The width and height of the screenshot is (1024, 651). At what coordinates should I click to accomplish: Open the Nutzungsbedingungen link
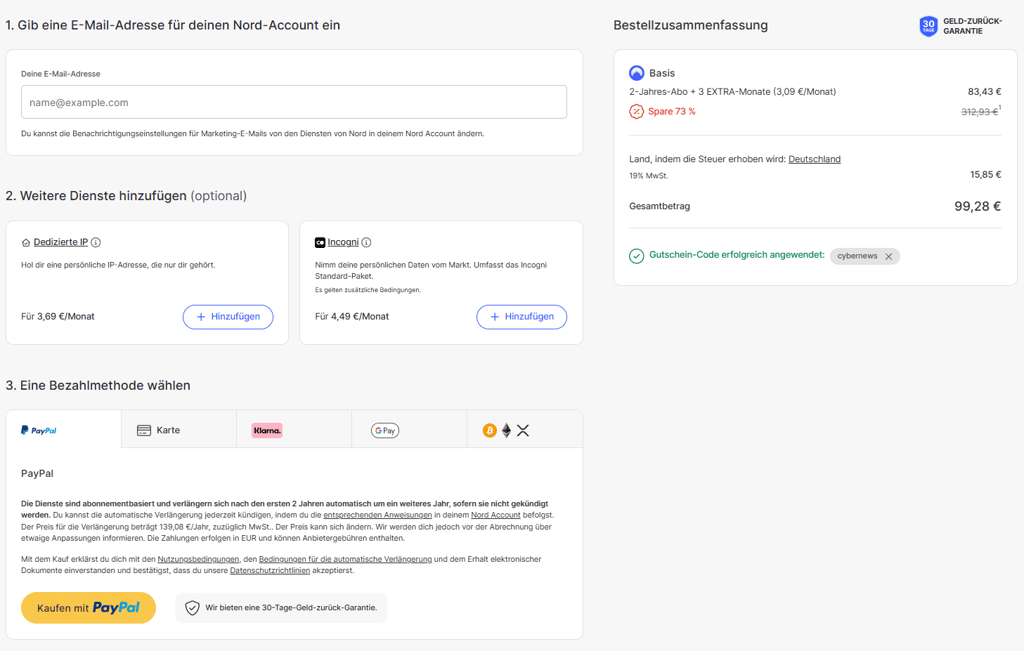(199, 559)
